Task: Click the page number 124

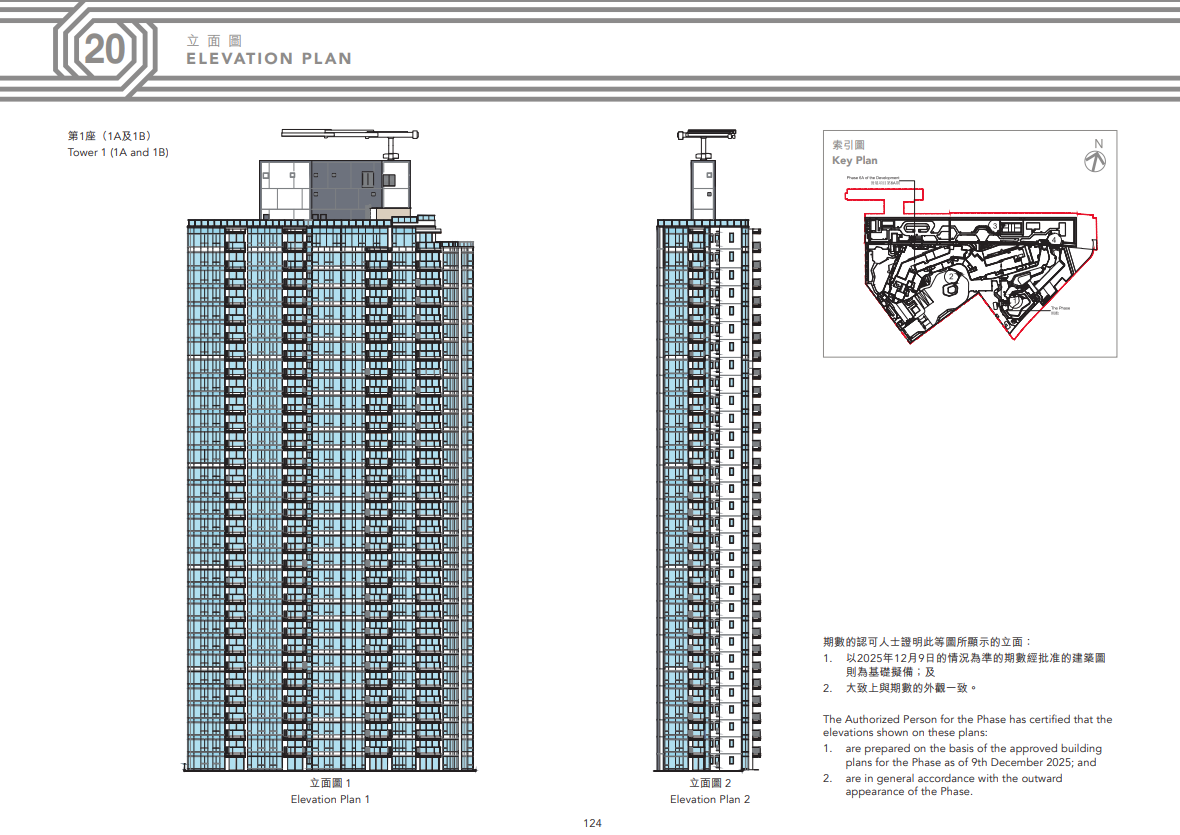Action: coord(592,823)
